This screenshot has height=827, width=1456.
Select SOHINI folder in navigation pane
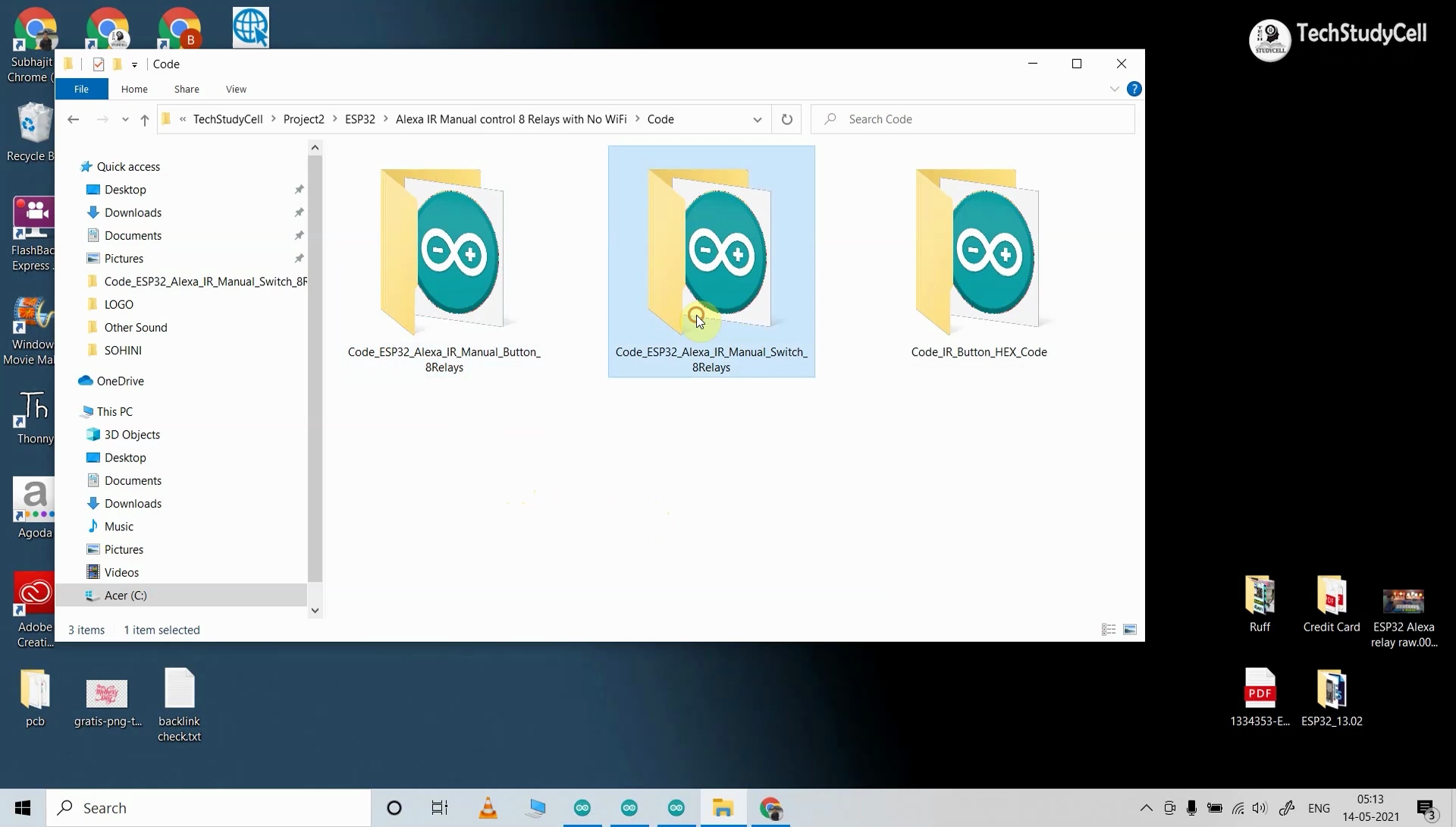(123, 351)
